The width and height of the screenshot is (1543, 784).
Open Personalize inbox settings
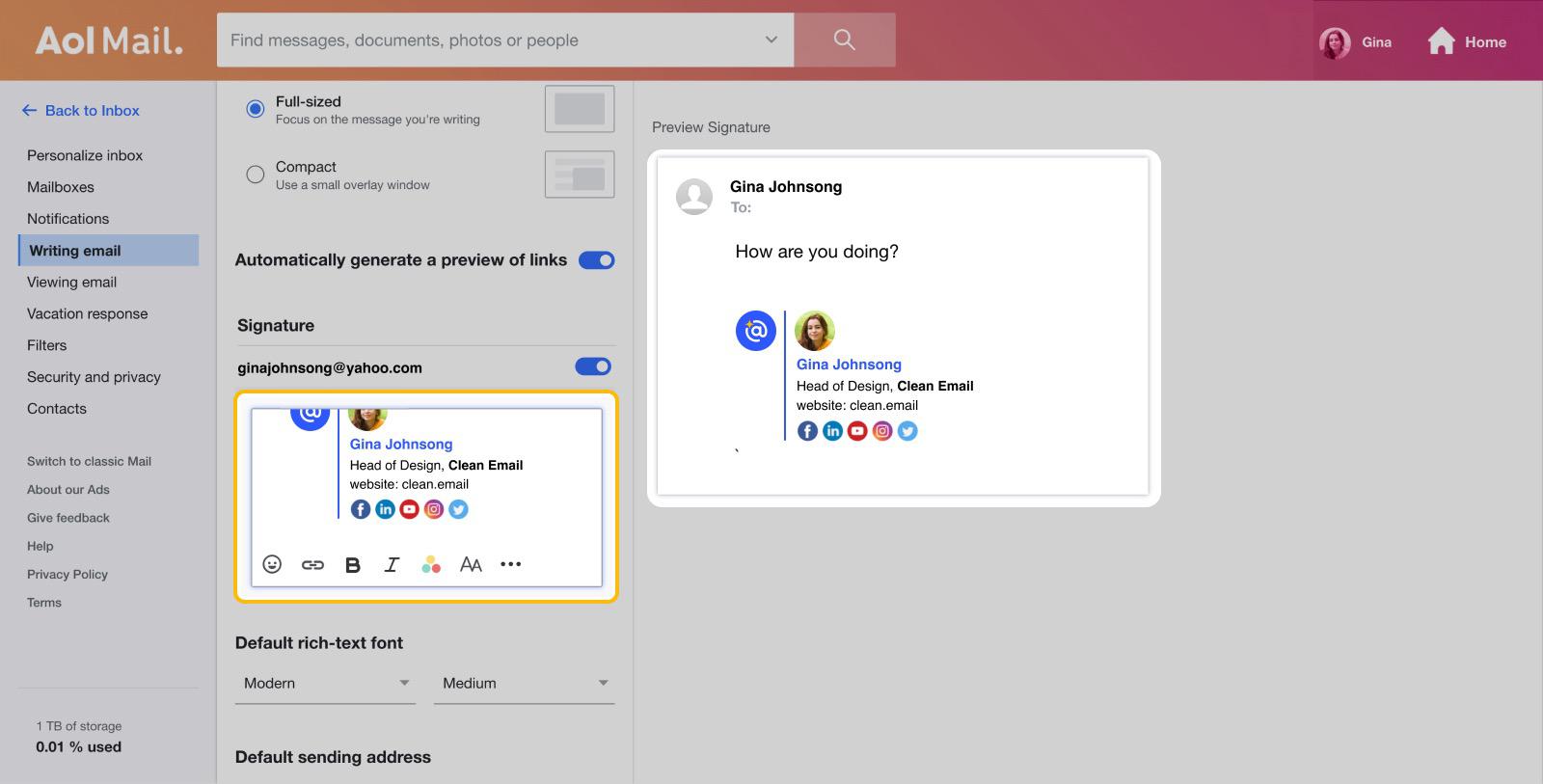coord(85,155)
